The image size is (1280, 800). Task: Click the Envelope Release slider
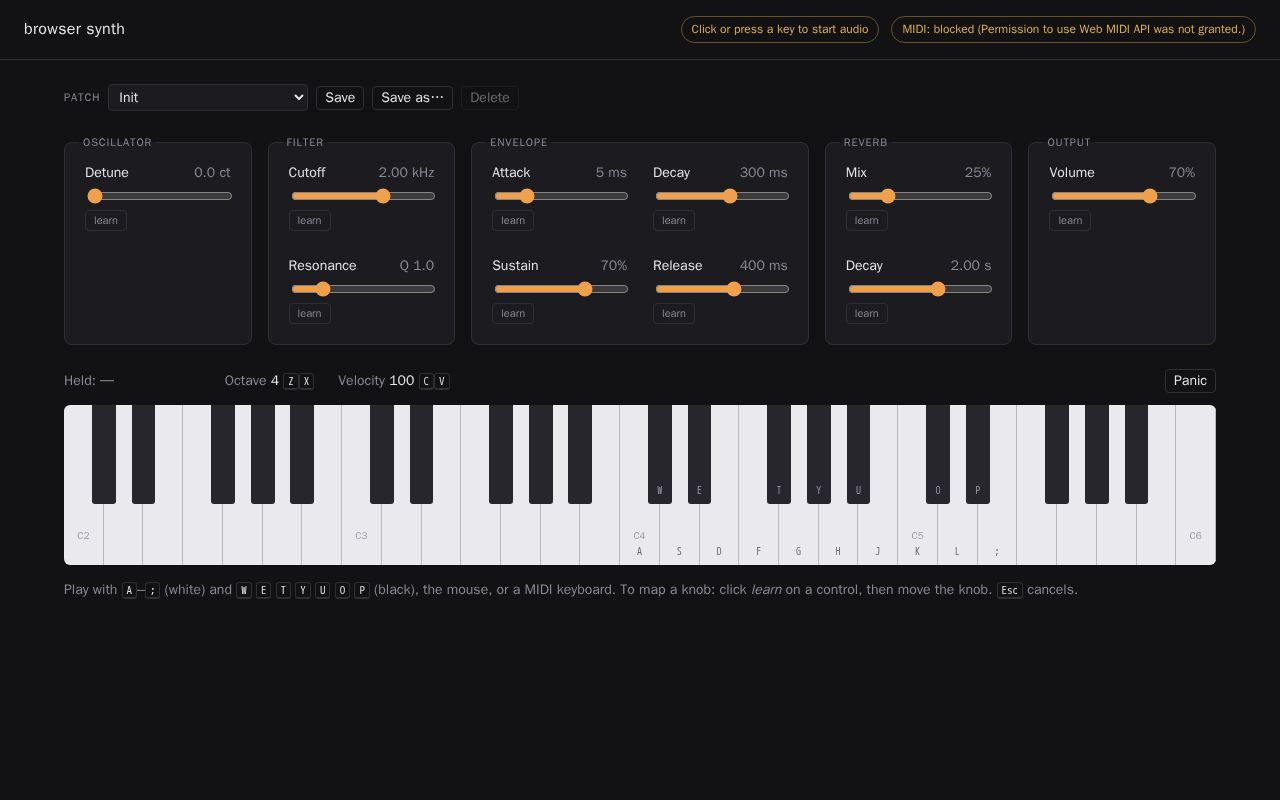coord(722,289)
